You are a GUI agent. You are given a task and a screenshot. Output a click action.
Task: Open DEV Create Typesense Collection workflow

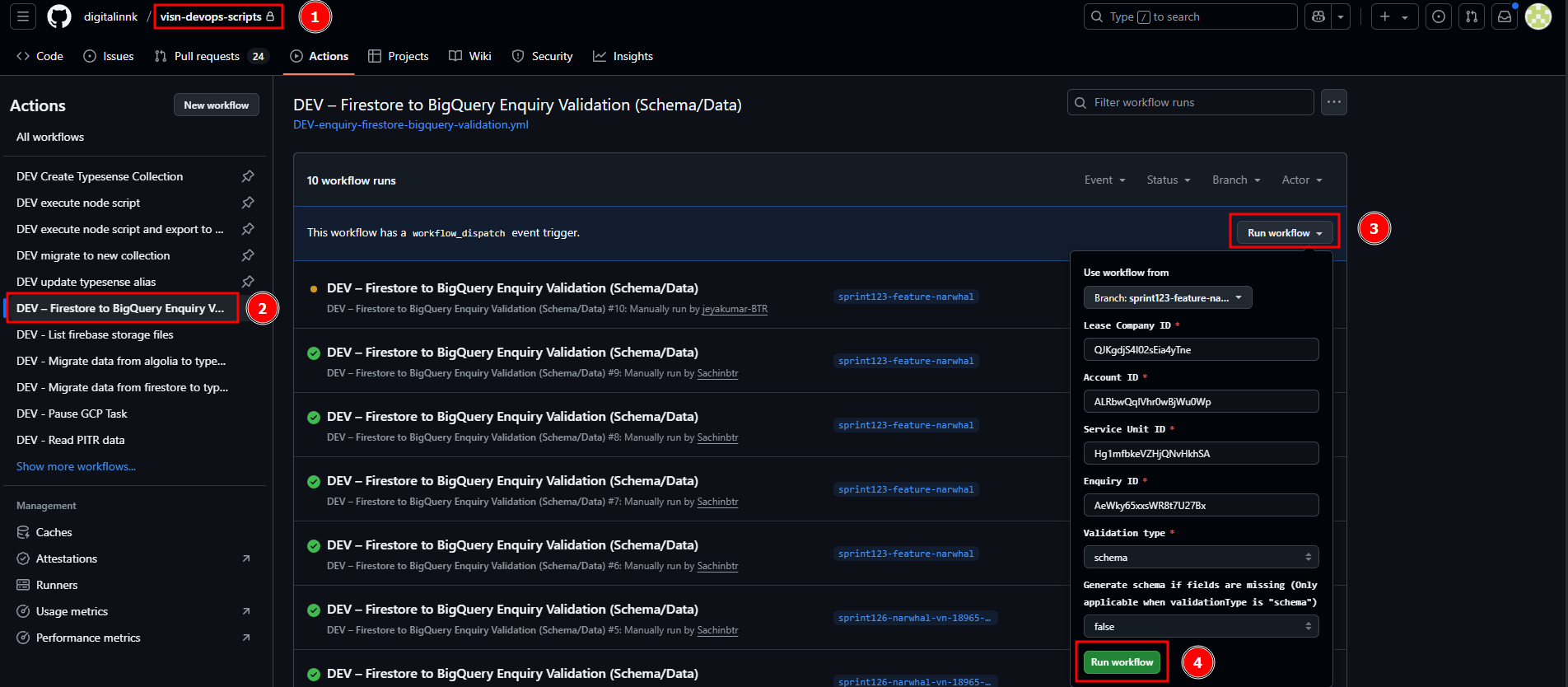point(100,176)
